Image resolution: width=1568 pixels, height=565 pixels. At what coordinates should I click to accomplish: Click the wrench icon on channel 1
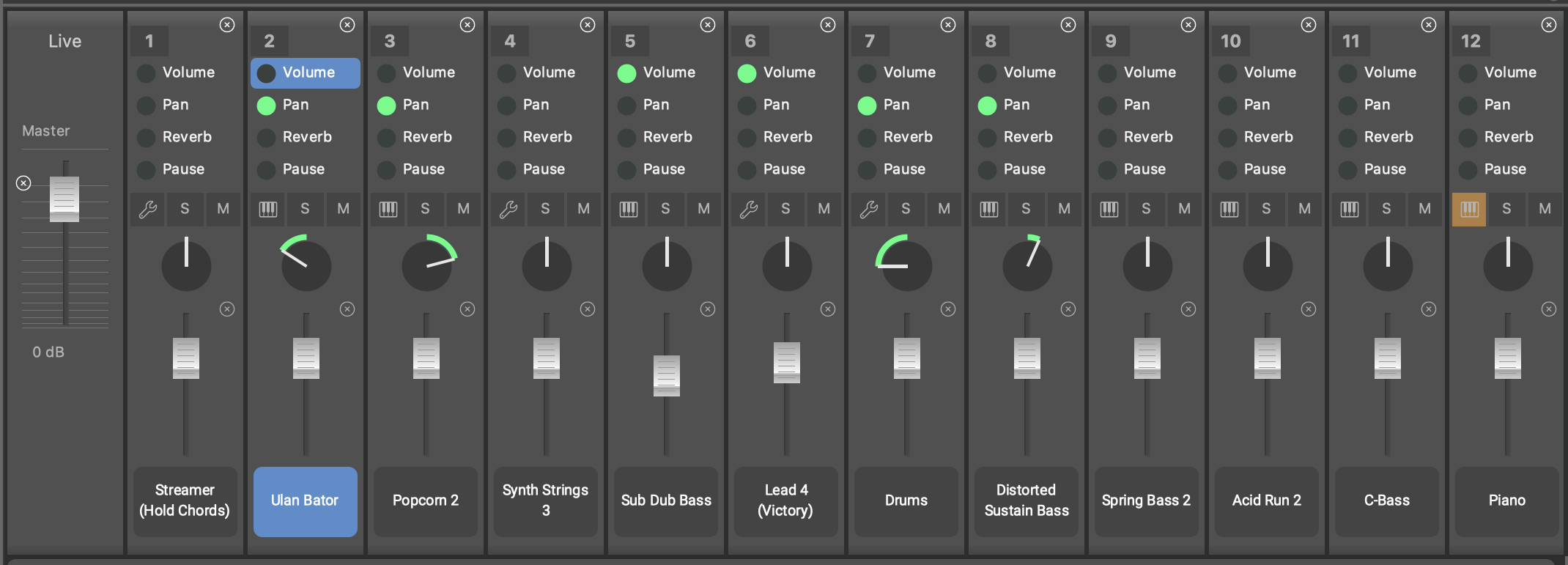coord(148,210)
